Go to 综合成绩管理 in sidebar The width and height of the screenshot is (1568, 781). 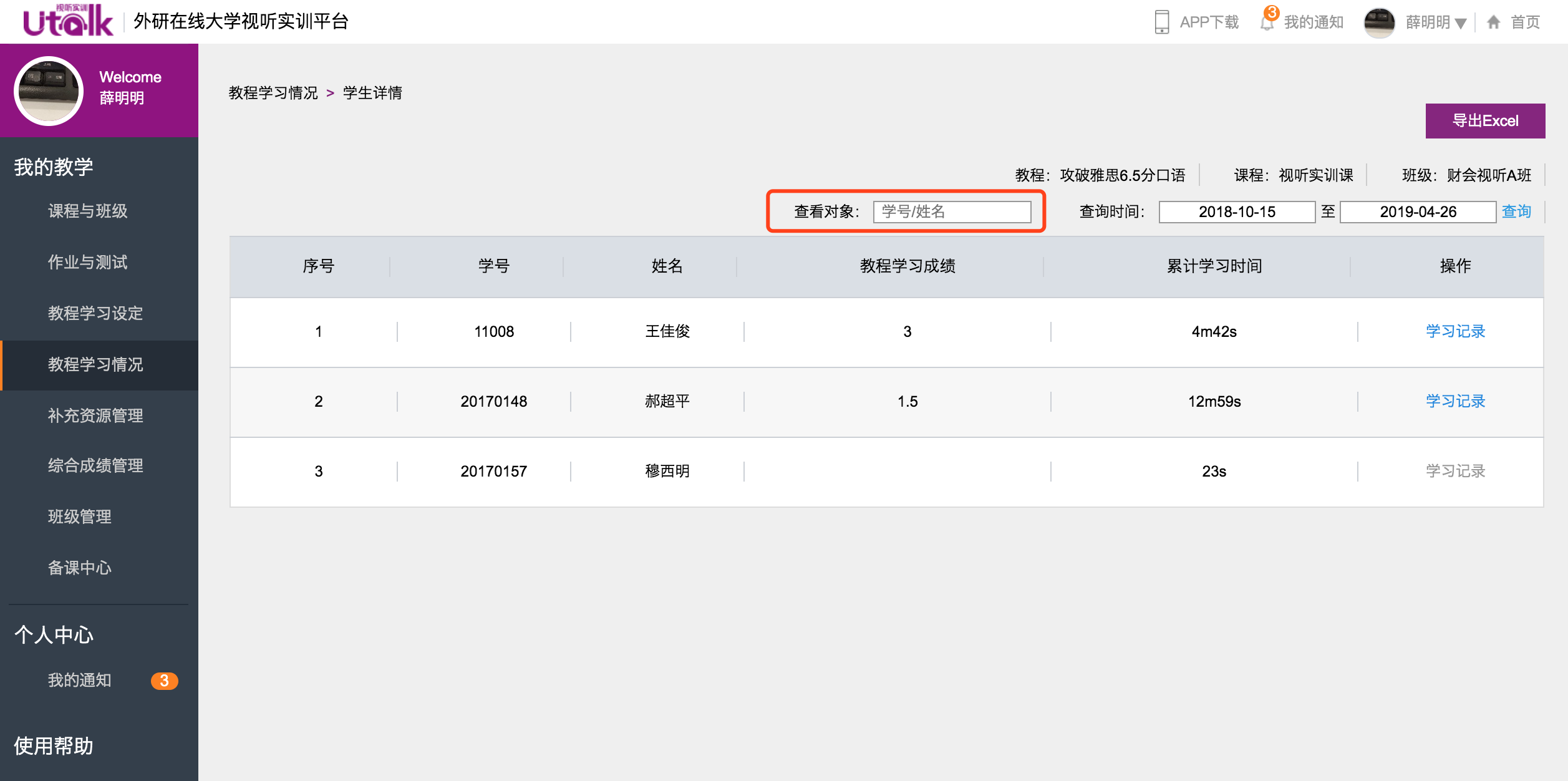[95, 465]
